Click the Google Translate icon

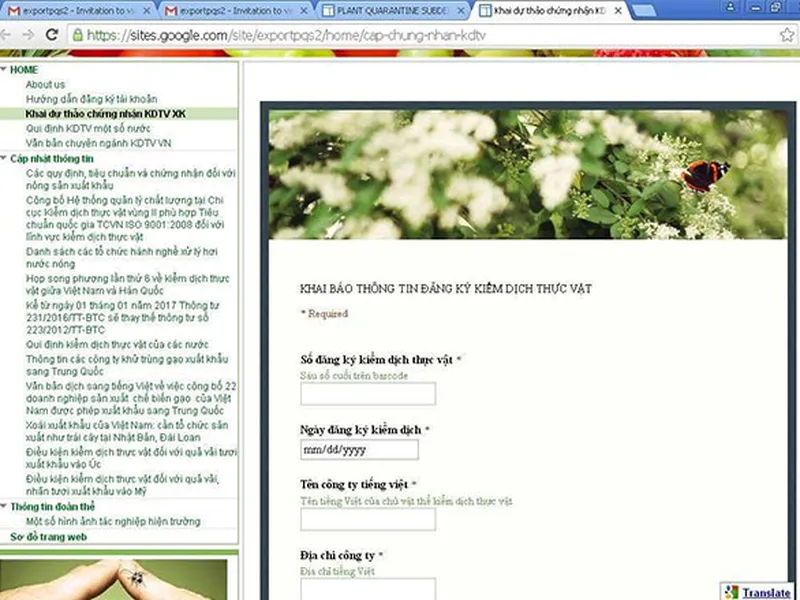(731, 591)
